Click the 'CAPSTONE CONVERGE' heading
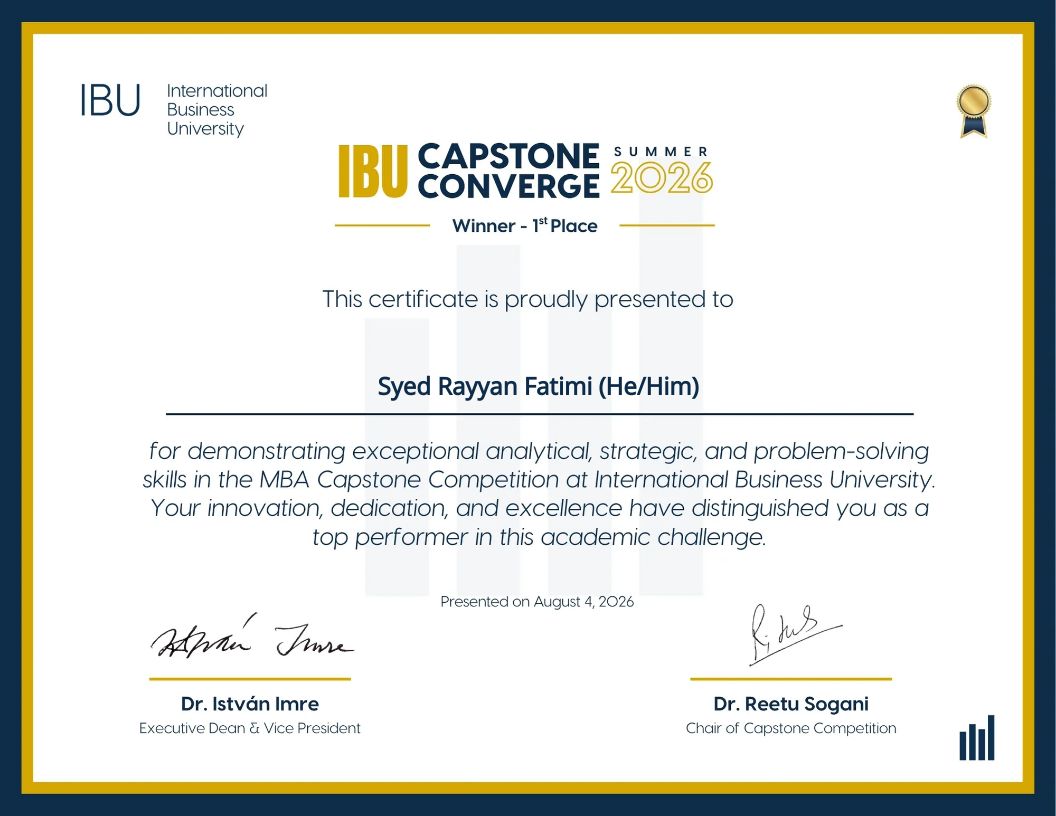 pos(508,171)
